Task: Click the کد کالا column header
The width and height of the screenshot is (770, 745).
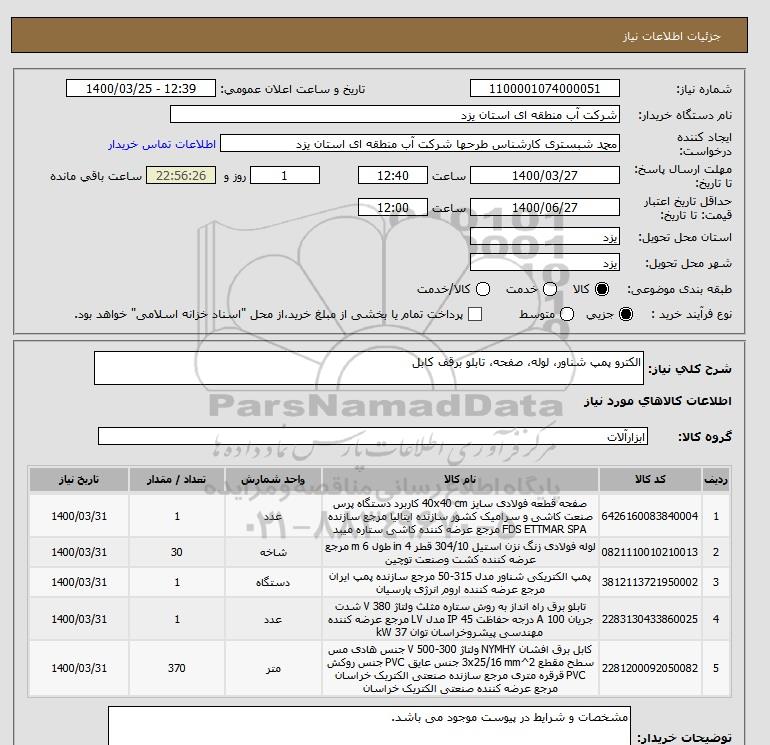Action: [650, 480]
